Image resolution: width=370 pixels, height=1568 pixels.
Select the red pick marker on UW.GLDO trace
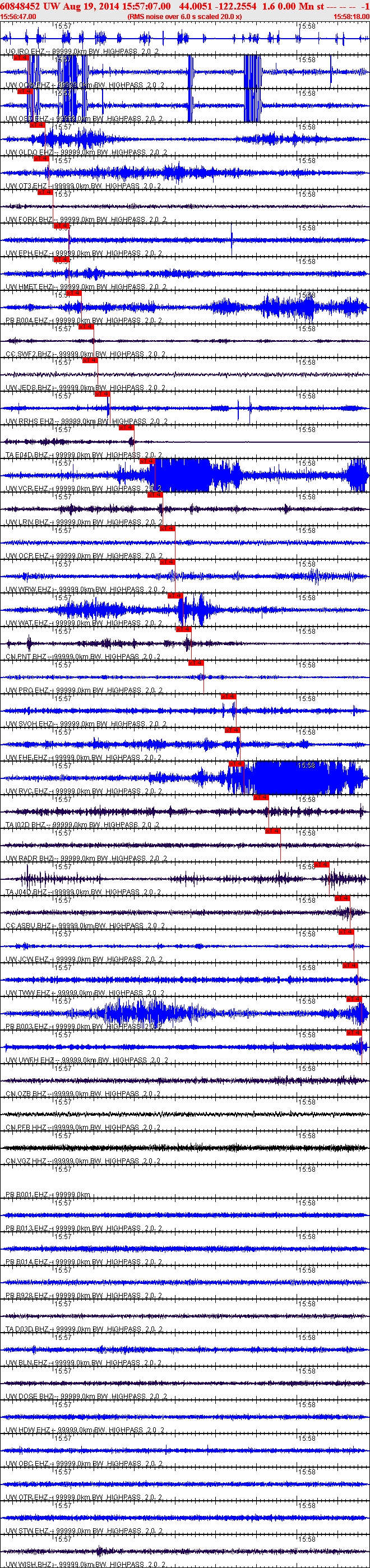click(37, 126)
